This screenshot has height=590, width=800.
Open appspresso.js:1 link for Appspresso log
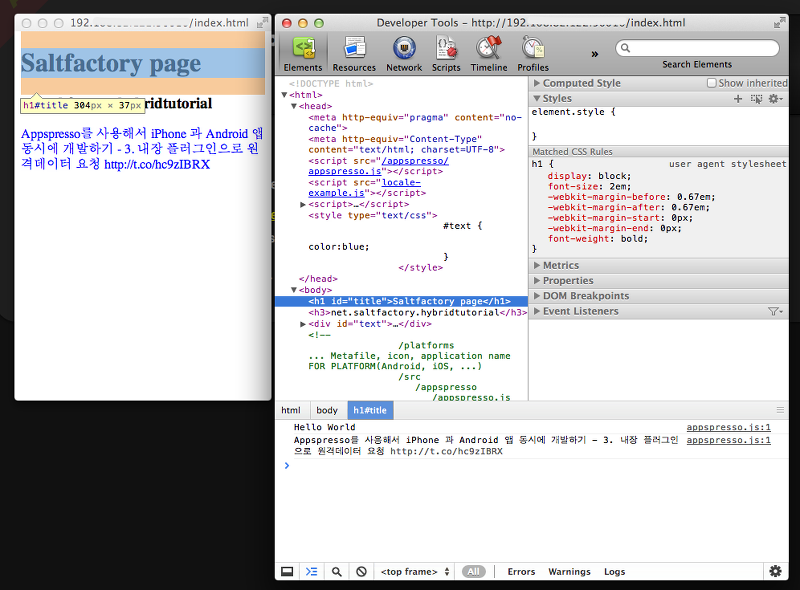729,440
